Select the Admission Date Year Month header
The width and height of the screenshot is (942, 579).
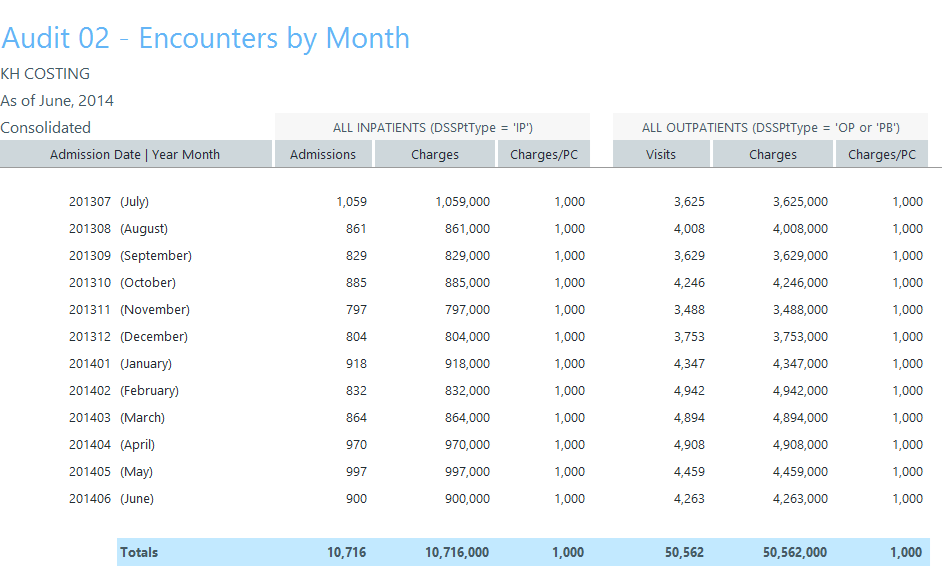click(x=135, y=154)
